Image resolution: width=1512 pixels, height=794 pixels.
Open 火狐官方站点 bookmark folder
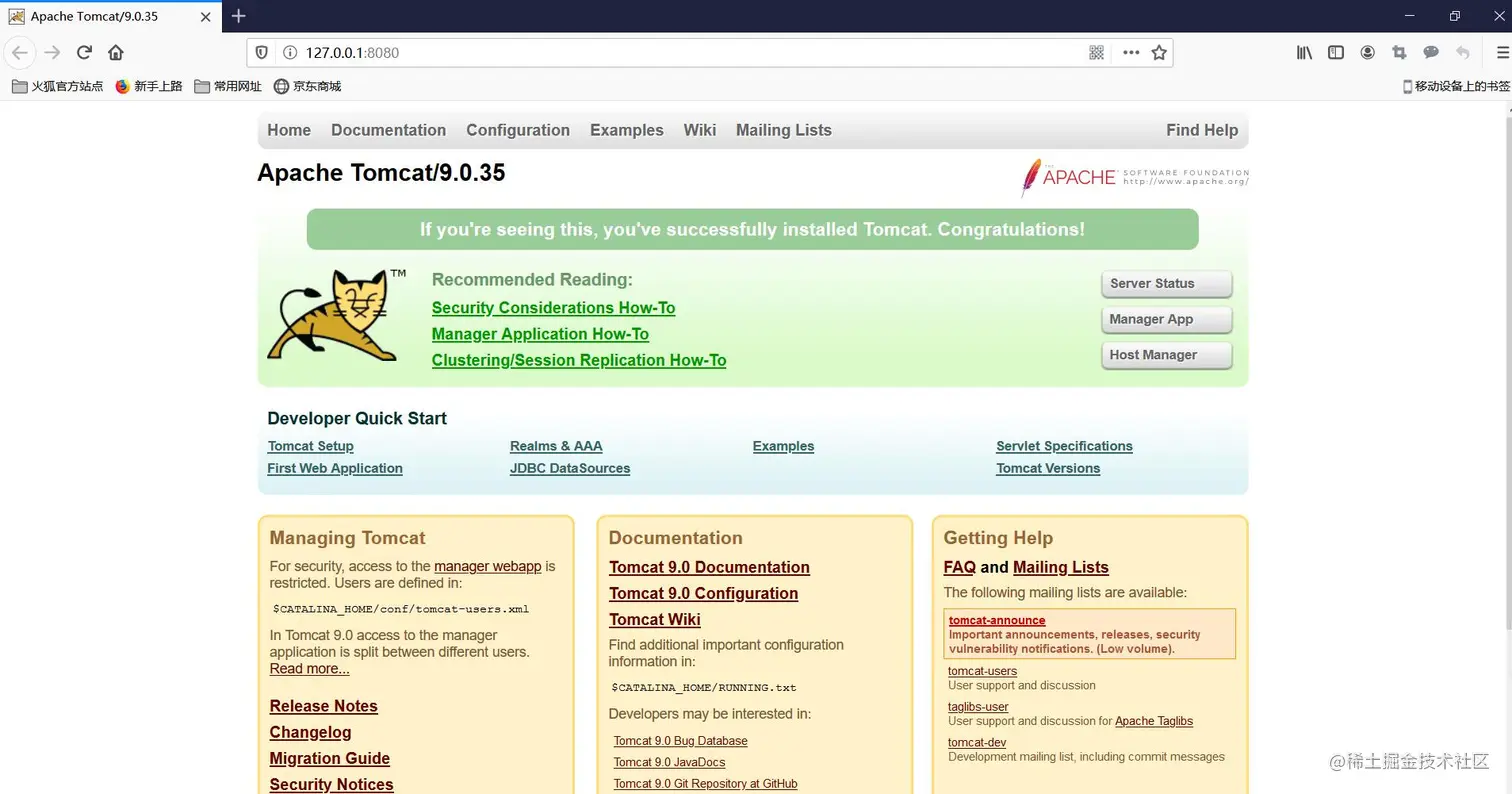[x=58, y=86]
